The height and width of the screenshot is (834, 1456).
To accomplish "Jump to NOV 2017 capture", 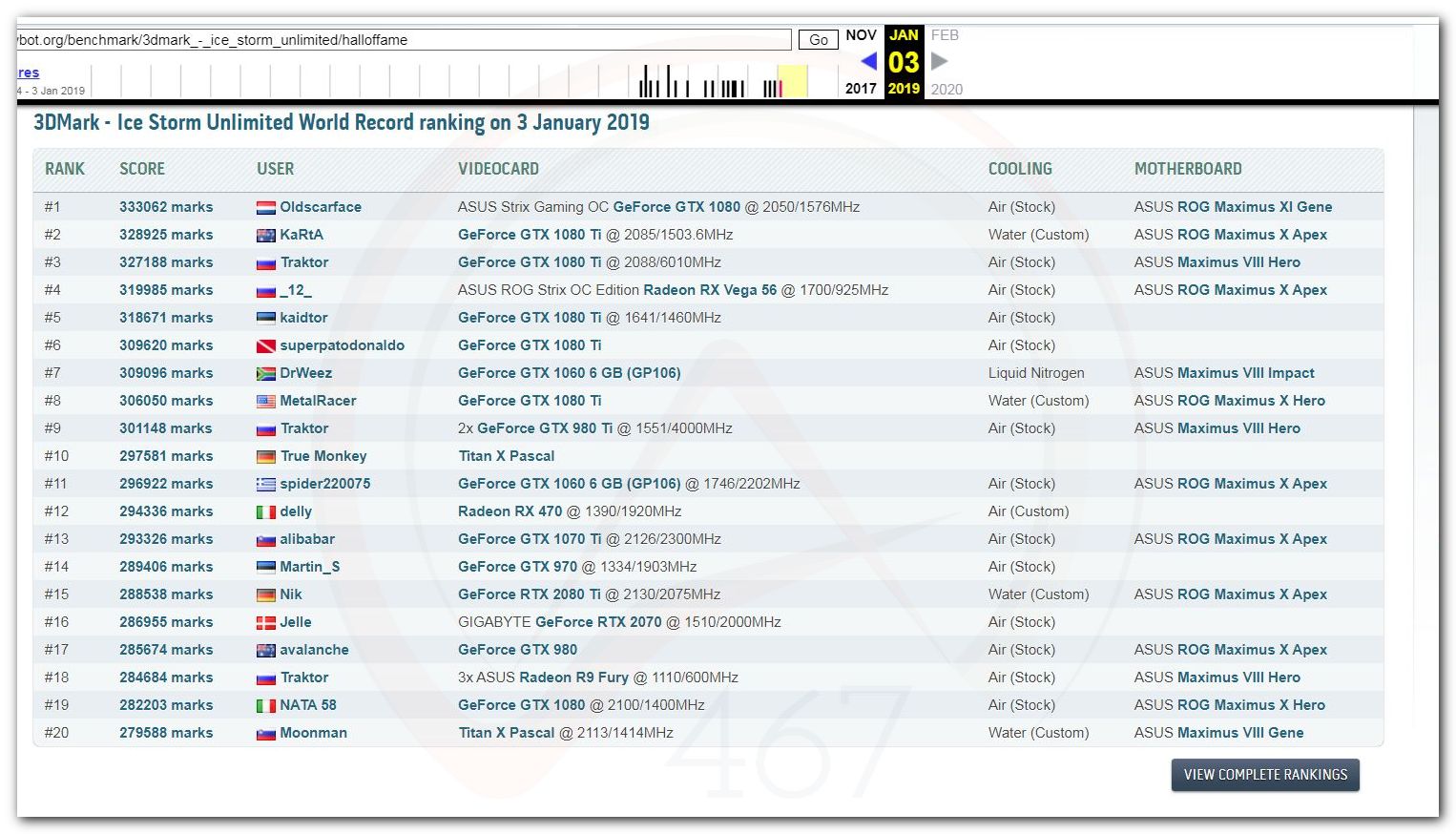I will pos(861,35).
